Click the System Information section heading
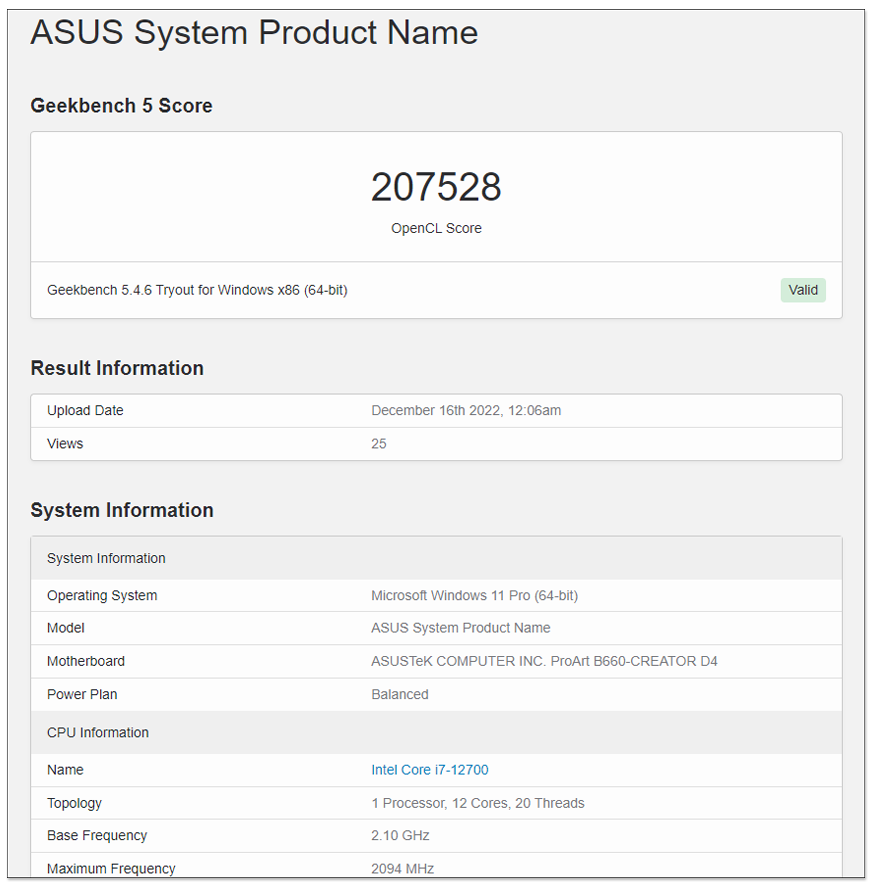The image size is (872, 888). click(x=122, y=510)
